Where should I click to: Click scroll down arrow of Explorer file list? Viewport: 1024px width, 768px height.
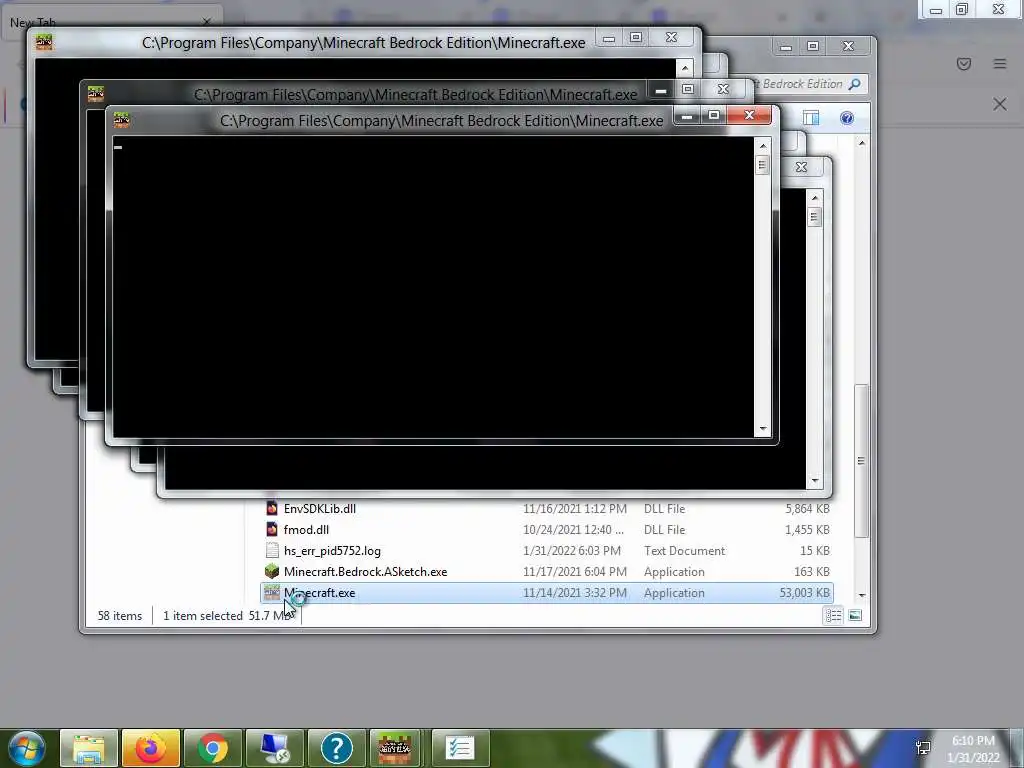[862, 595]
